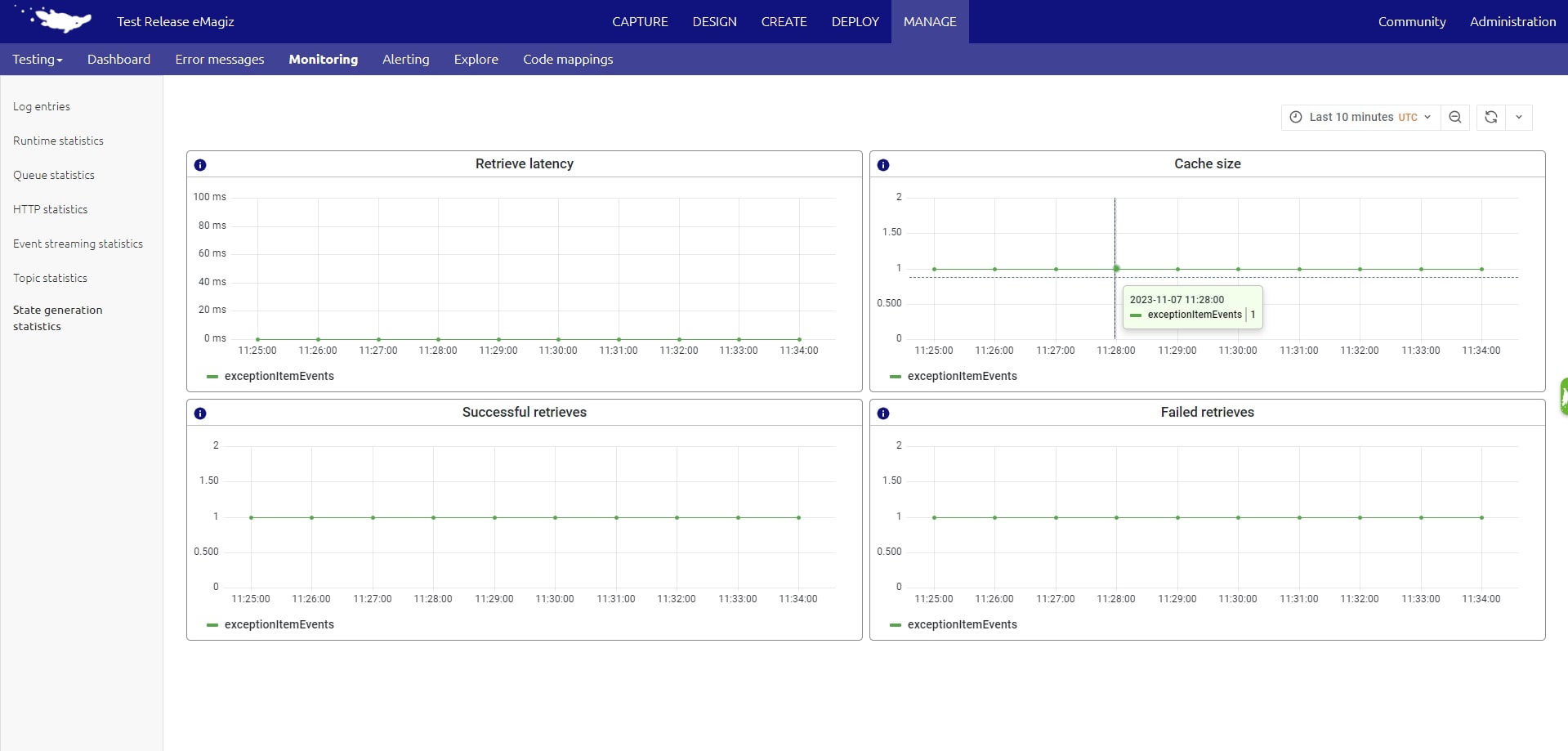
Task: Click info icon on Successful retrieves panel
Action: (x=200, y=413)
